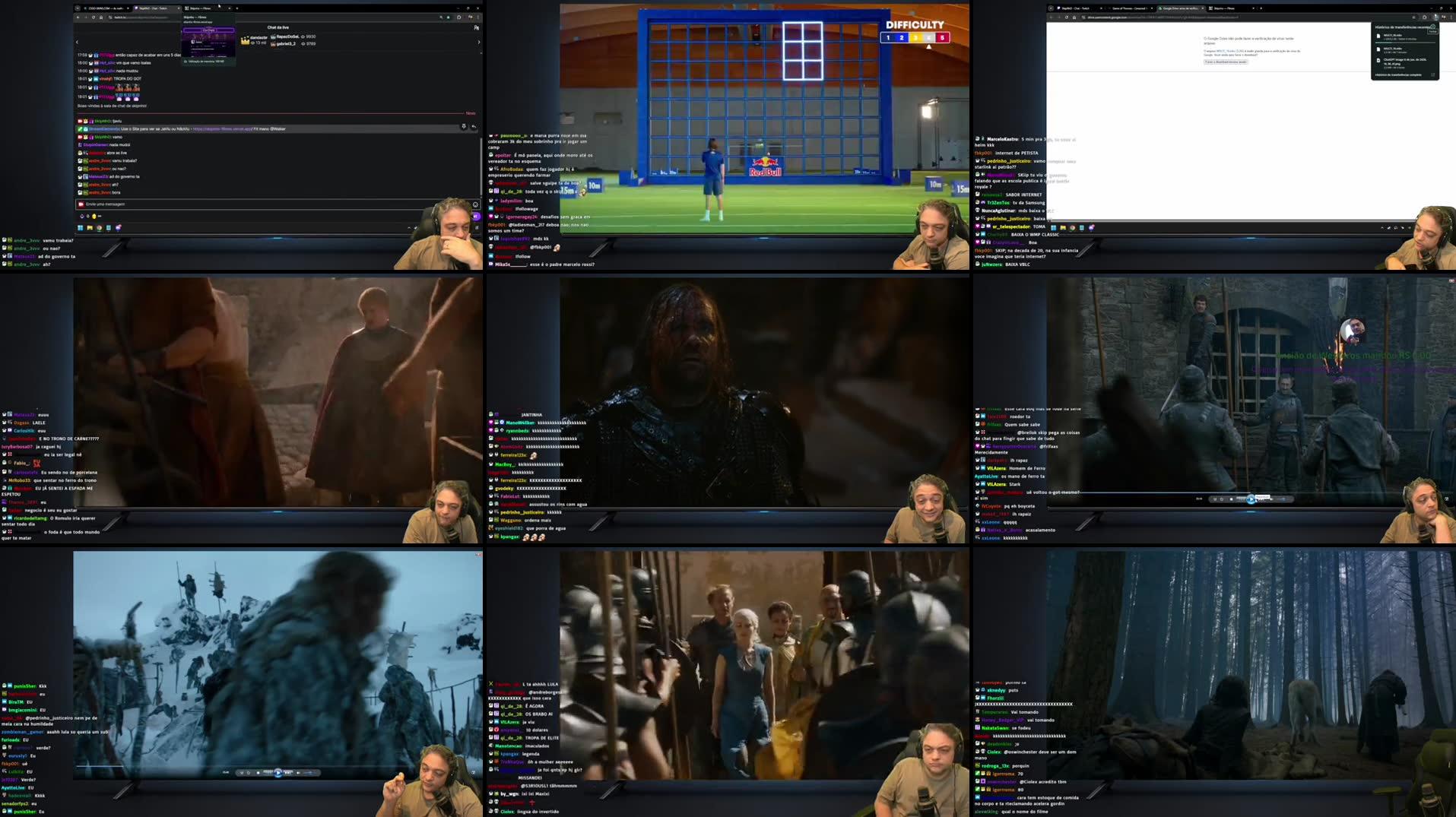Screen dimensions: 1456x817
Task: Bookmark the Drive page with star icon
Action: 1414,17
